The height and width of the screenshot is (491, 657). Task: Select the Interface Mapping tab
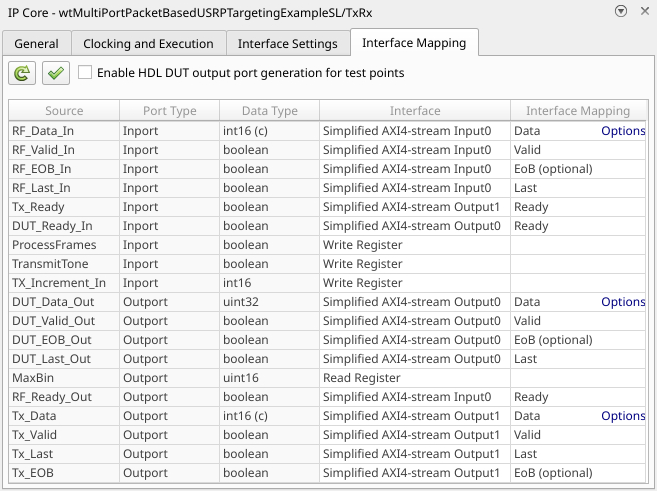tap(414, 43)
